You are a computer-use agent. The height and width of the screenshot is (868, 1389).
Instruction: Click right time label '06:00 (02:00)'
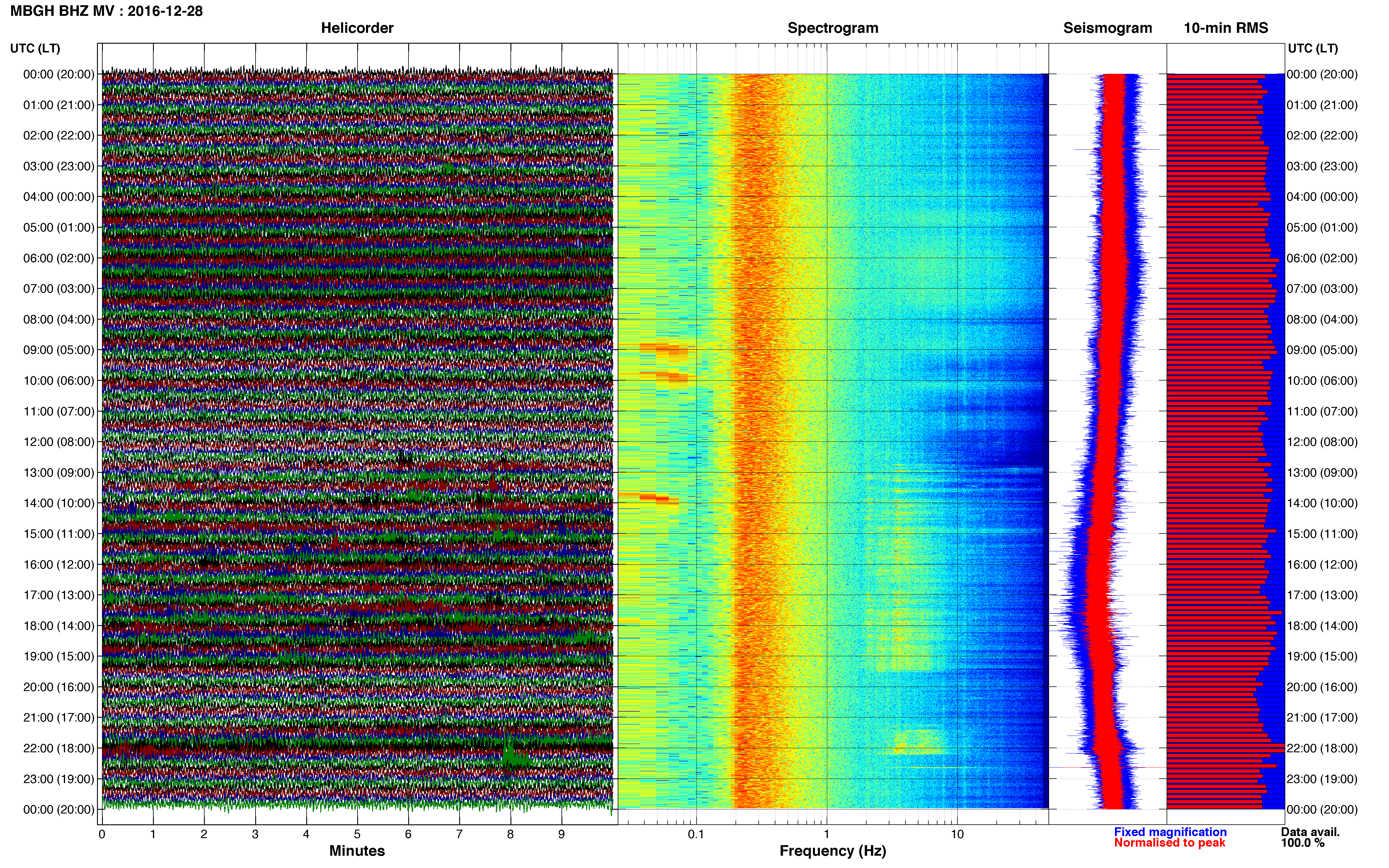1322,258
